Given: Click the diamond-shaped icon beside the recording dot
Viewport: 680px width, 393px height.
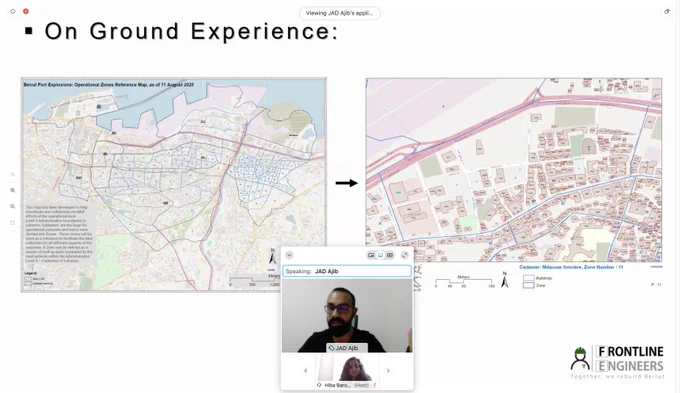Looking at the screenshot, I should pyautogui.click(x=13, y=11).
